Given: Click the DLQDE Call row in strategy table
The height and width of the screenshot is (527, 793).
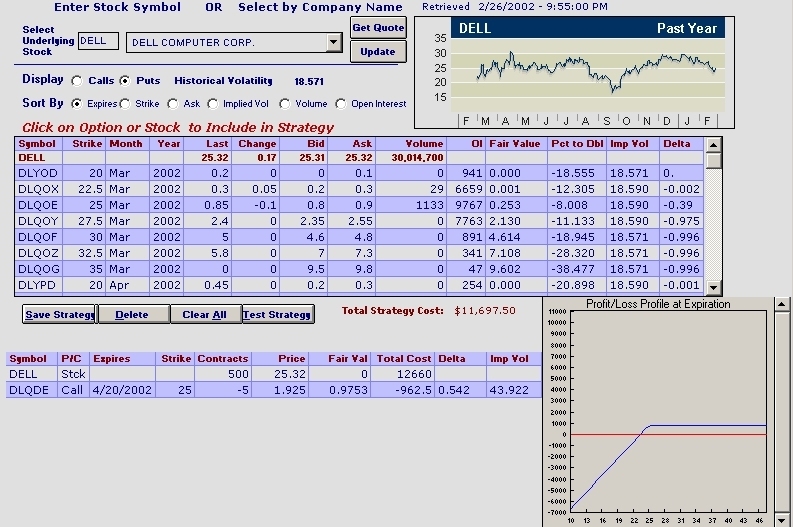Looking at the screenshot, I should pos(274,390).
